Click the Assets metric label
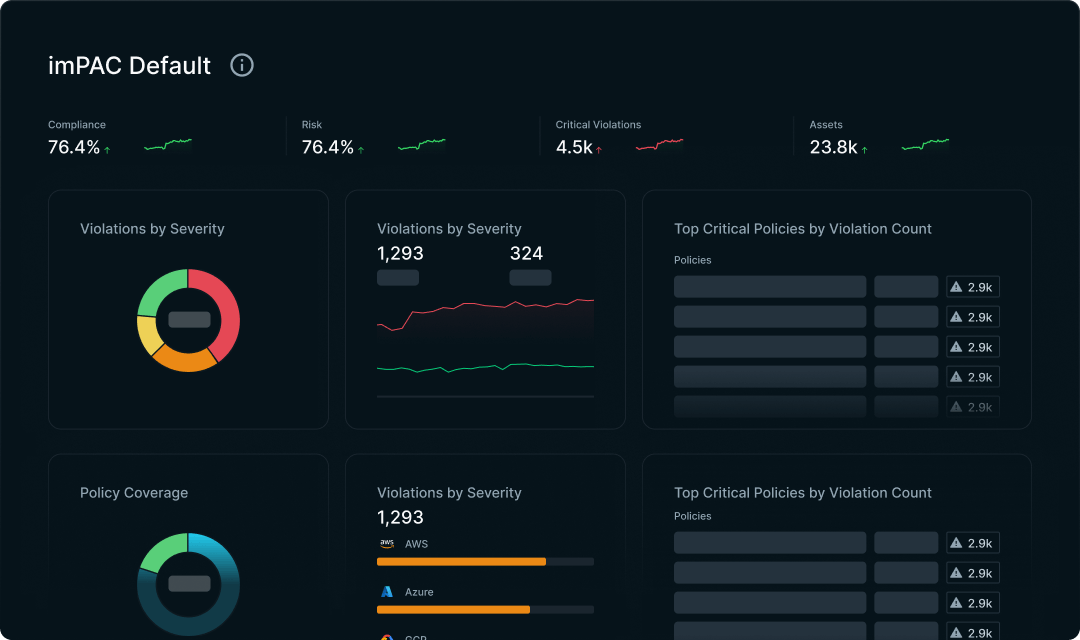The height and width of the screenshot is (640, 1080). (x=826, y=125)
